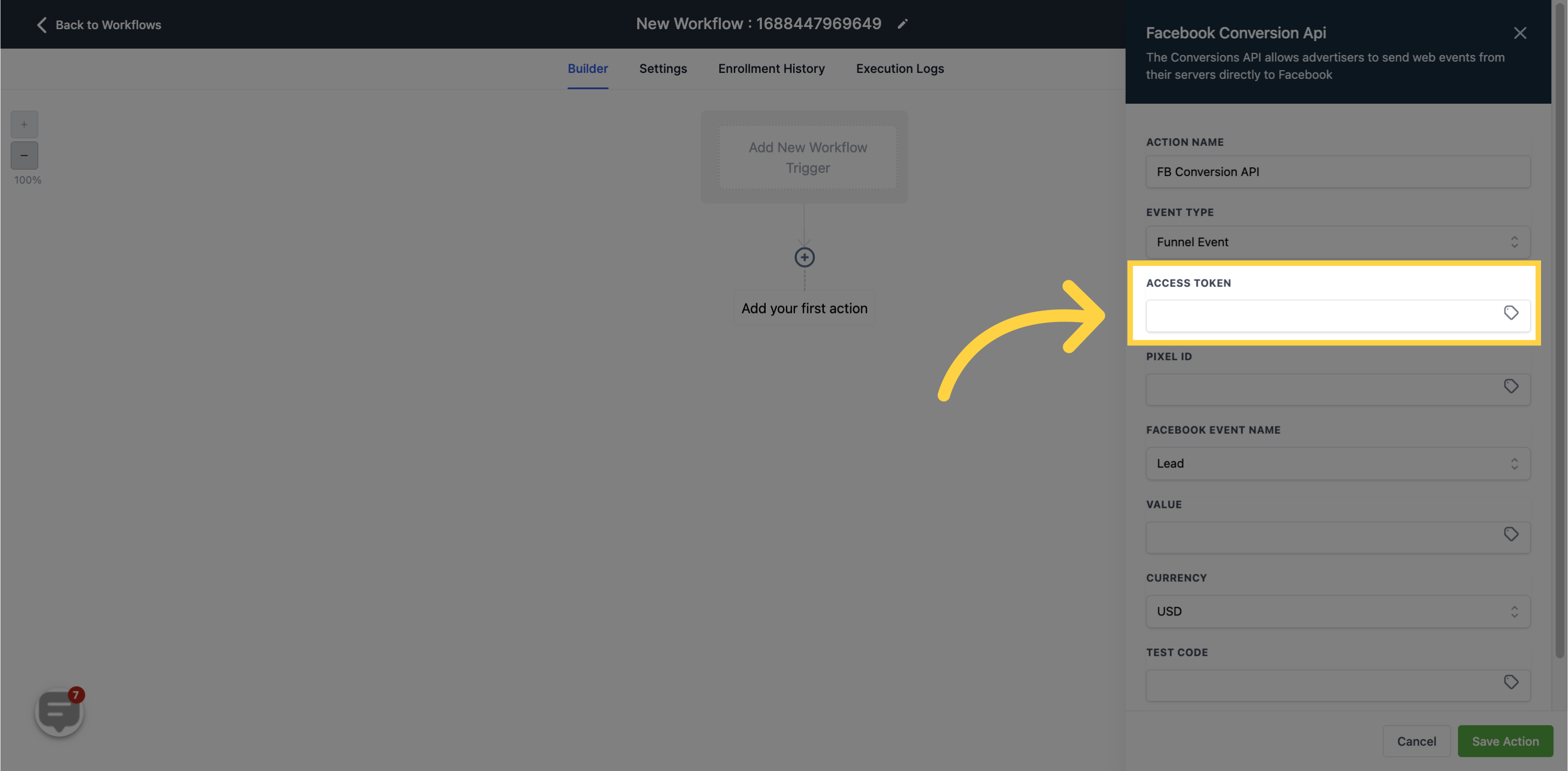Click the tag icon next to Test Code
1568x771 pixels.
(x=1511, y=682)
